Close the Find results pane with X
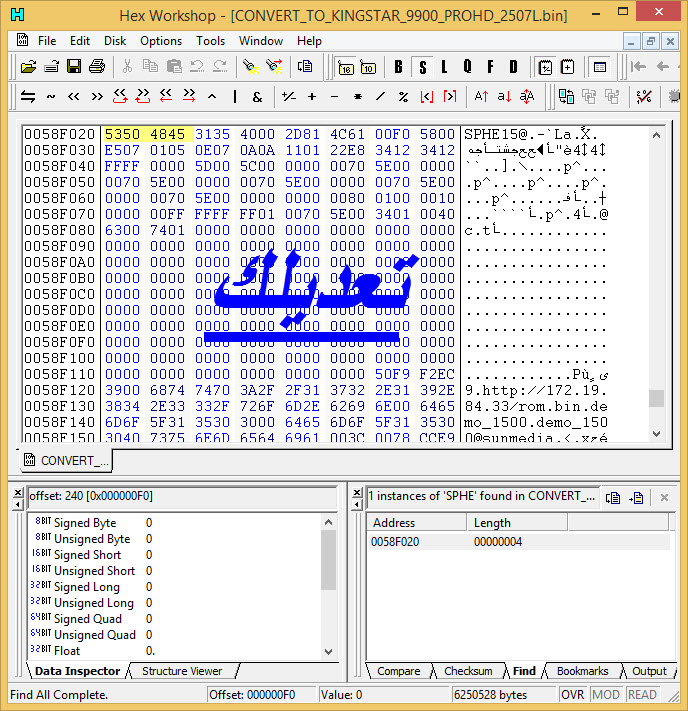This screenshot has width=688, height=711. [664, 497]
